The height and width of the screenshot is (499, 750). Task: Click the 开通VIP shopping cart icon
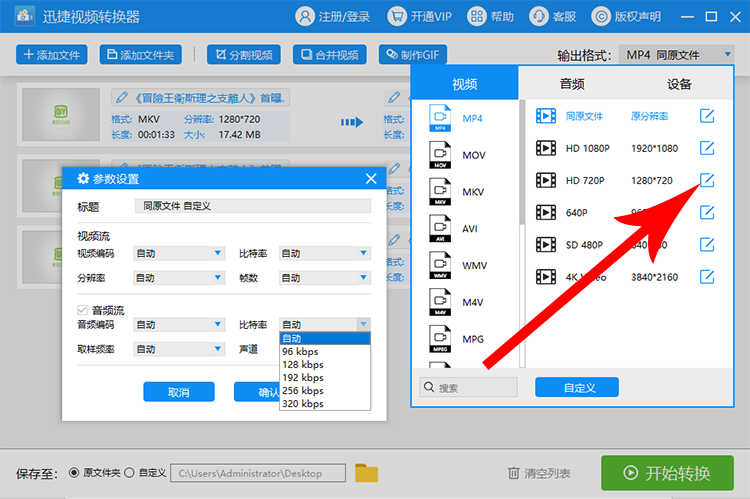pyautogui.click(x=397, y=17)
